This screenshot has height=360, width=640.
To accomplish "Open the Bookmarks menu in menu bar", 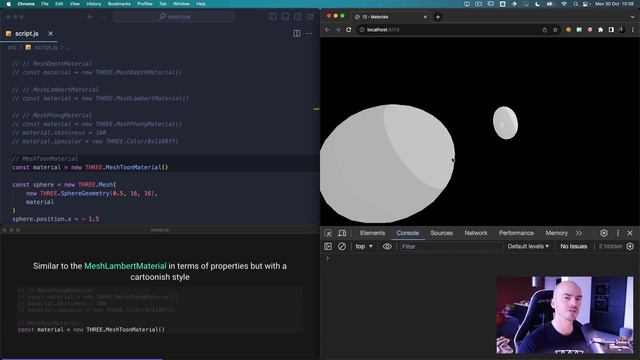I will tap(119, 4).
